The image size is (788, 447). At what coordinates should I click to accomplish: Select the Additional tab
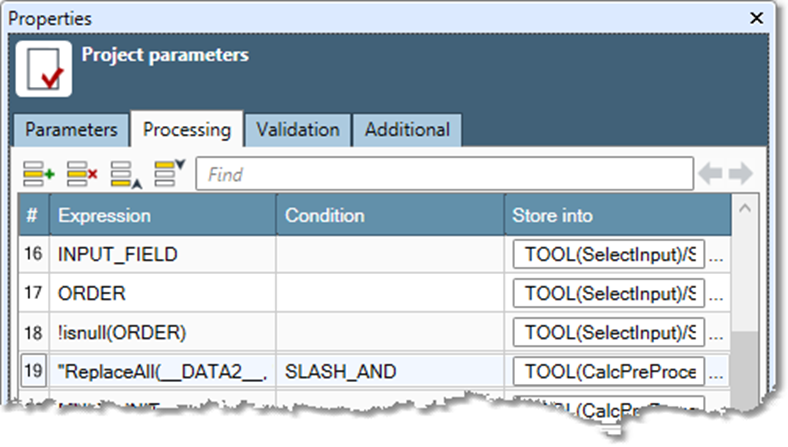[x=406, y=130]
